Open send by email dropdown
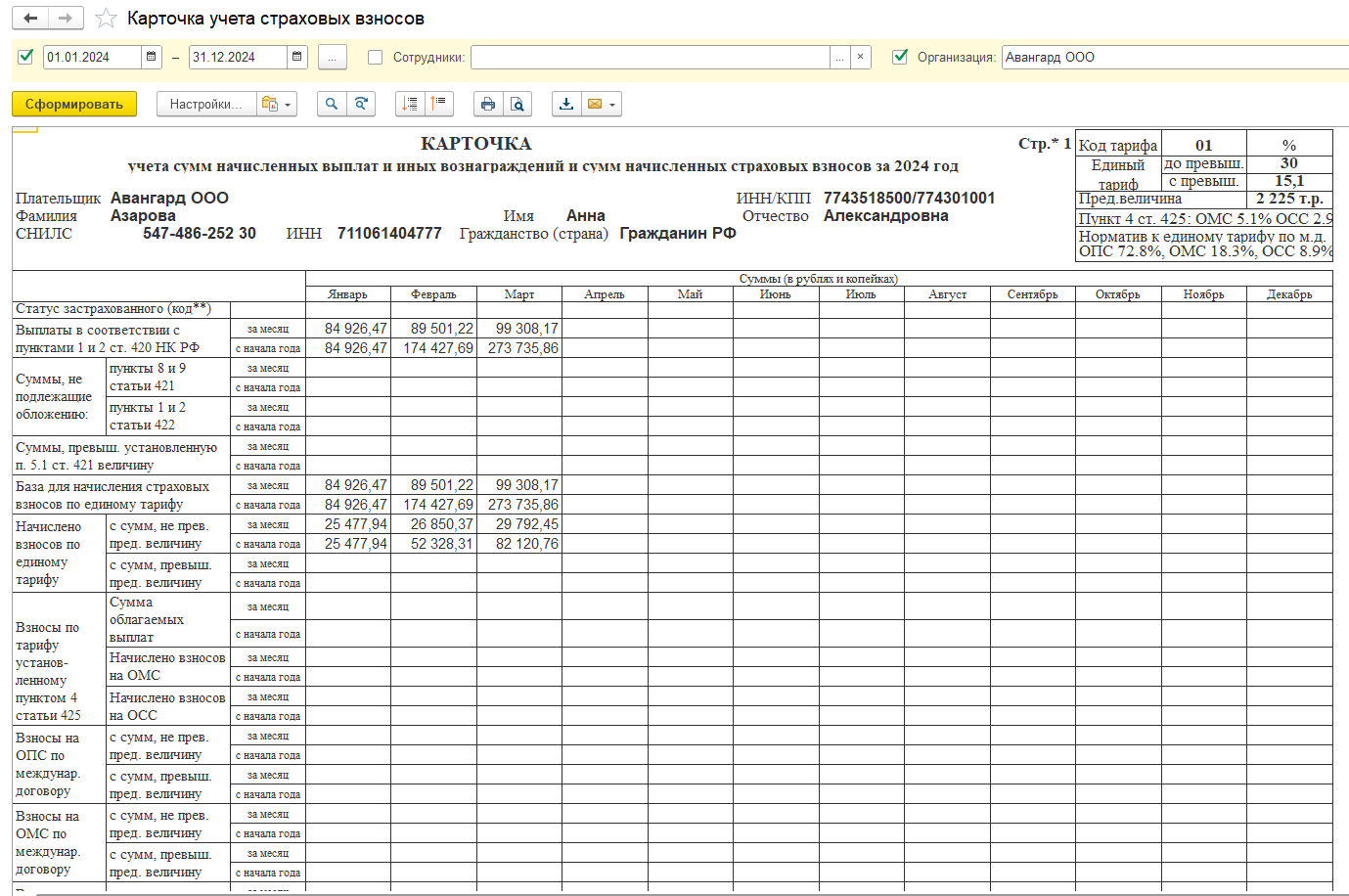This screenshot has width=1349, height=896. coord(602,104)
